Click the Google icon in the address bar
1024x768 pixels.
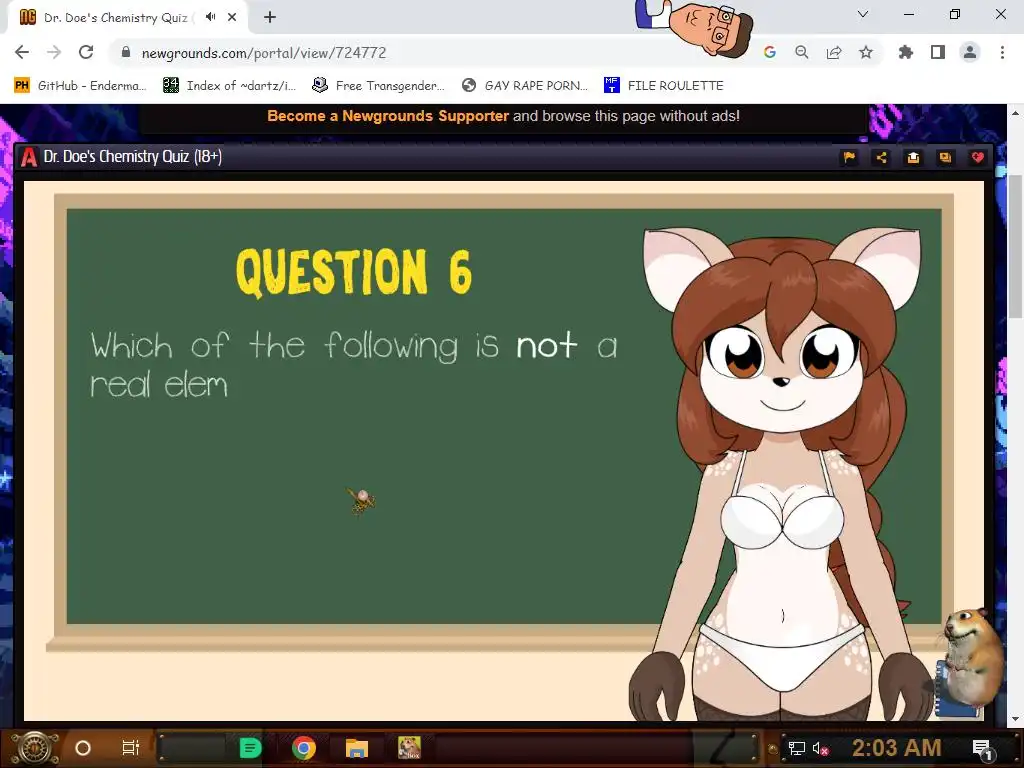click(x=770, y=52)
